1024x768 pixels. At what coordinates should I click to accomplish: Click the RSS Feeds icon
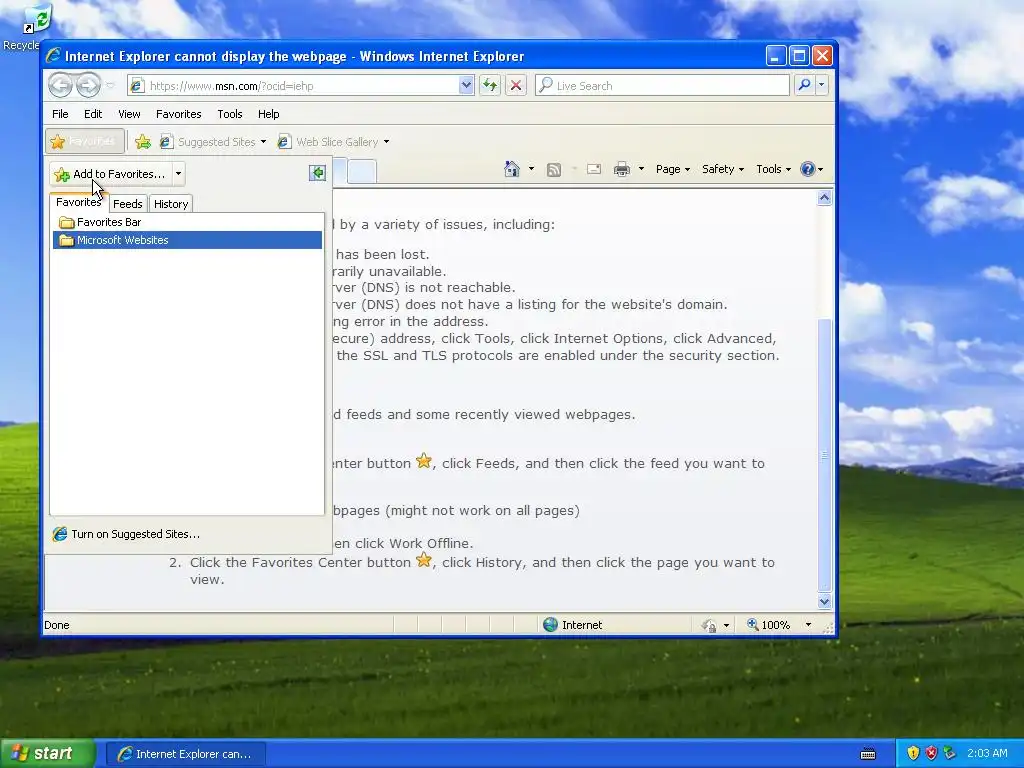click(x=554, y=170)
